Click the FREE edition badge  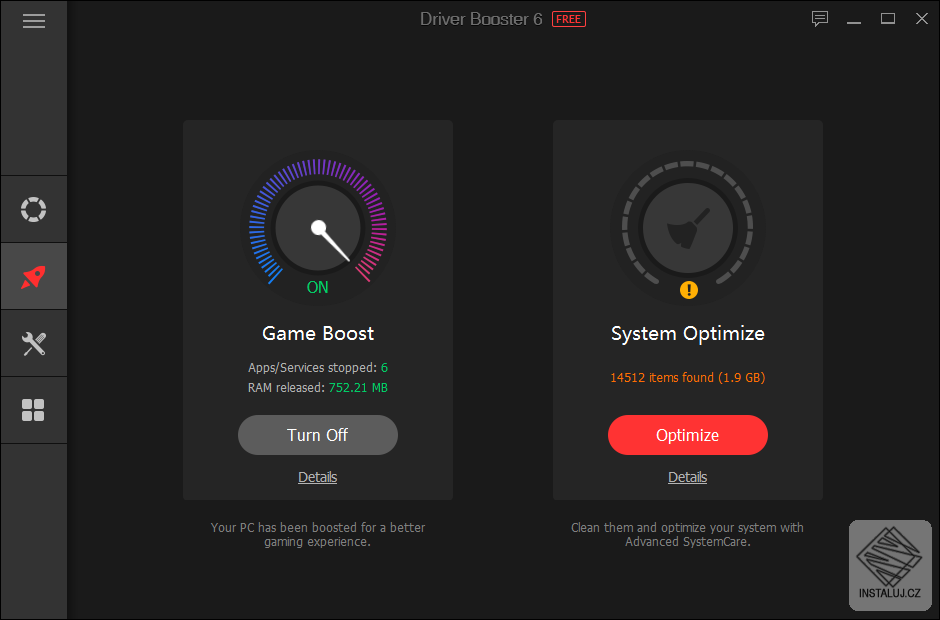[568, 19]
